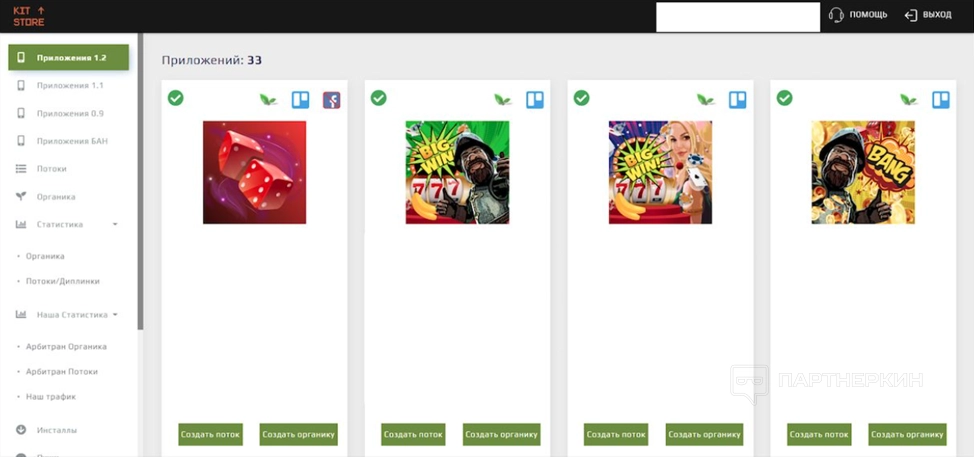Collapse Наша Статистика dropdown arrow

(115, 314)
